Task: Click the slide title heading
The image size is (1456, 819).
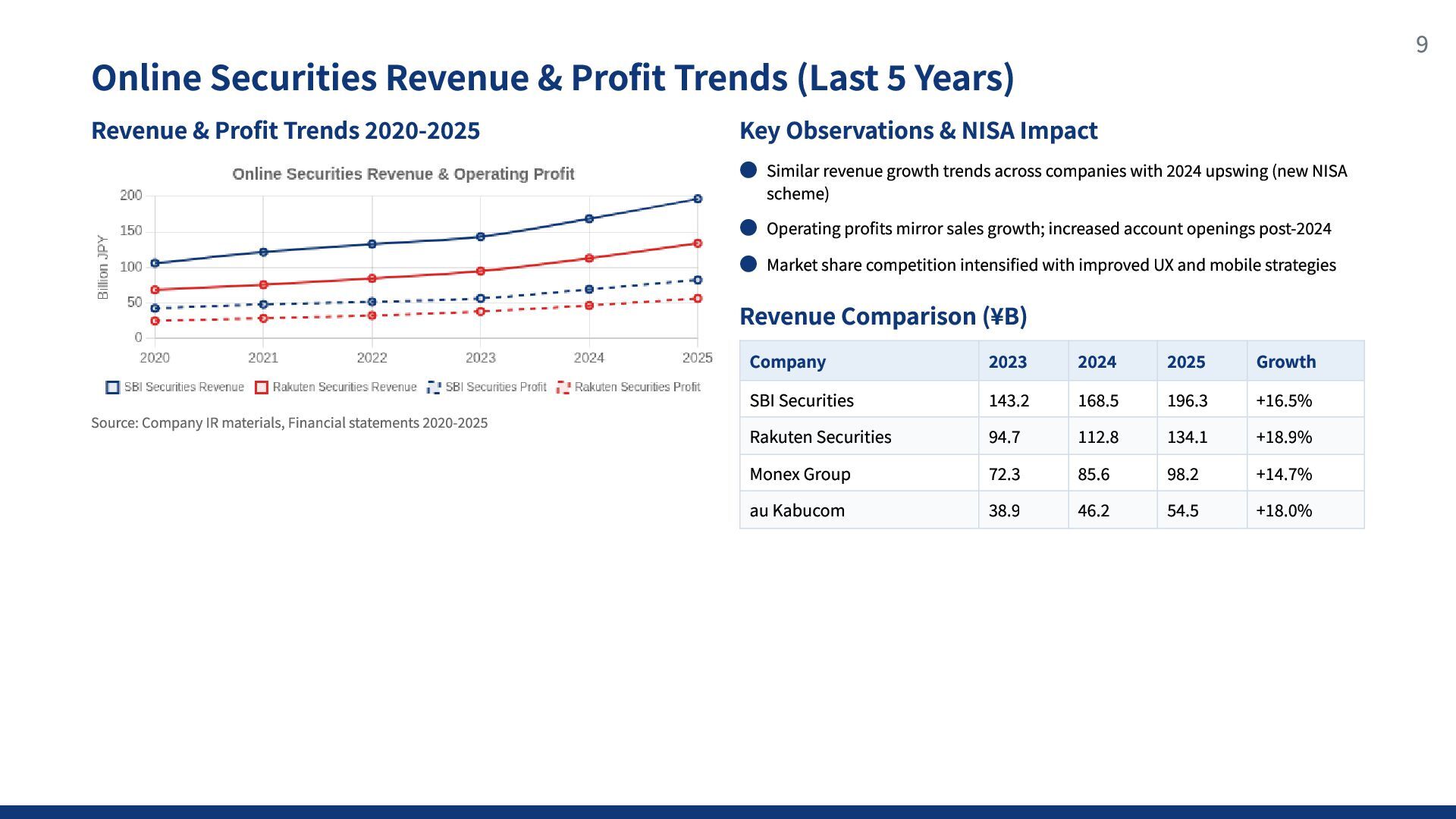Action: 552,77
